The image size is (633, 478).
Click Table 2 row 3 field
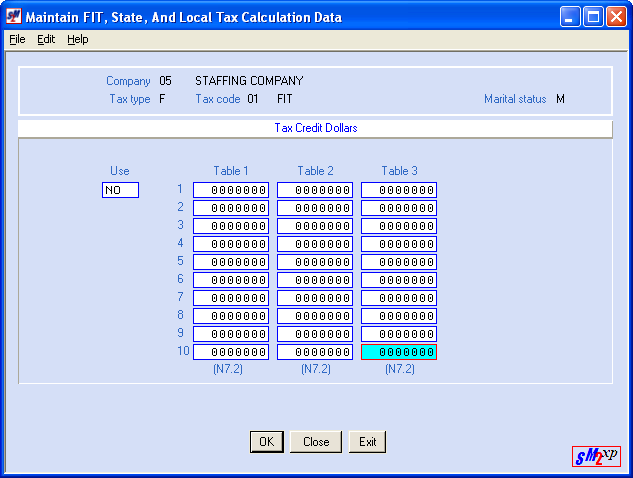point(315,226)
